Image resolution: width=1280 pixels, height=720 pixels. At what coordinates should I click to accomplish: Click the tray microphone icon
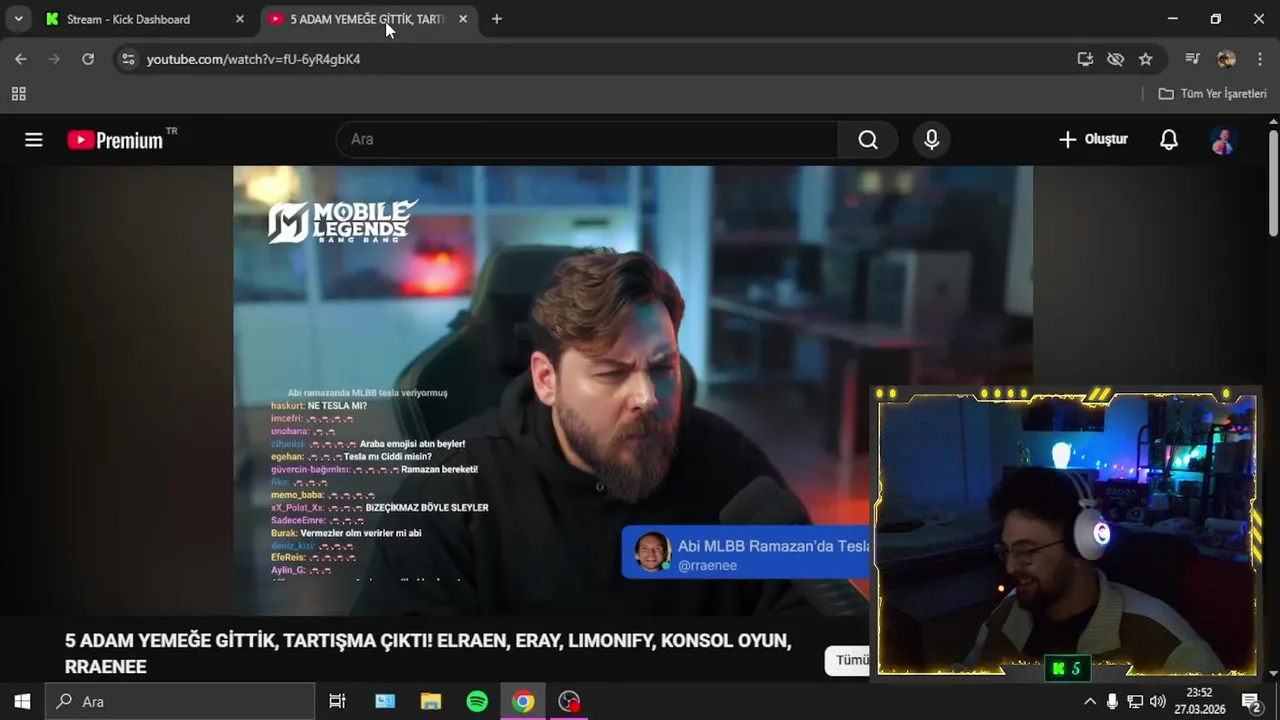[x=1112, y=701]
